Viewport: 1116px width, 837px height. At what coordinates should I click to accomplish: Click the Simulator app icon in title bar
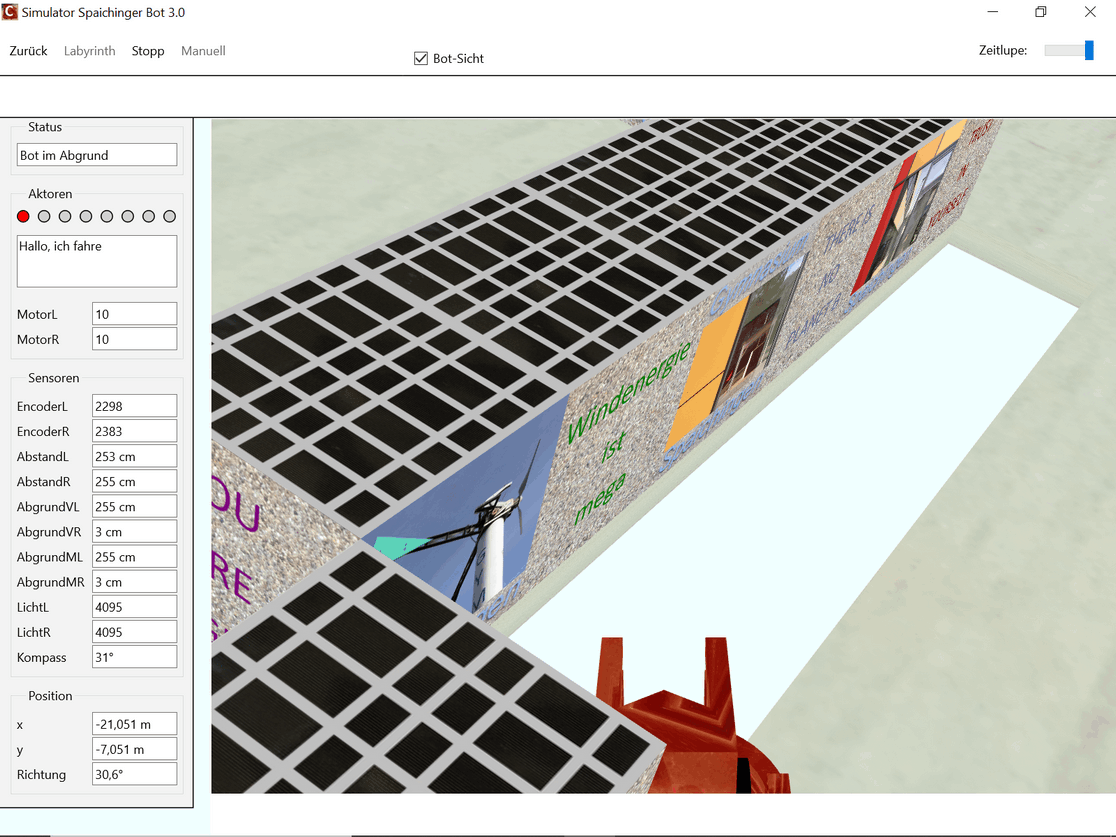coord(10,13)
